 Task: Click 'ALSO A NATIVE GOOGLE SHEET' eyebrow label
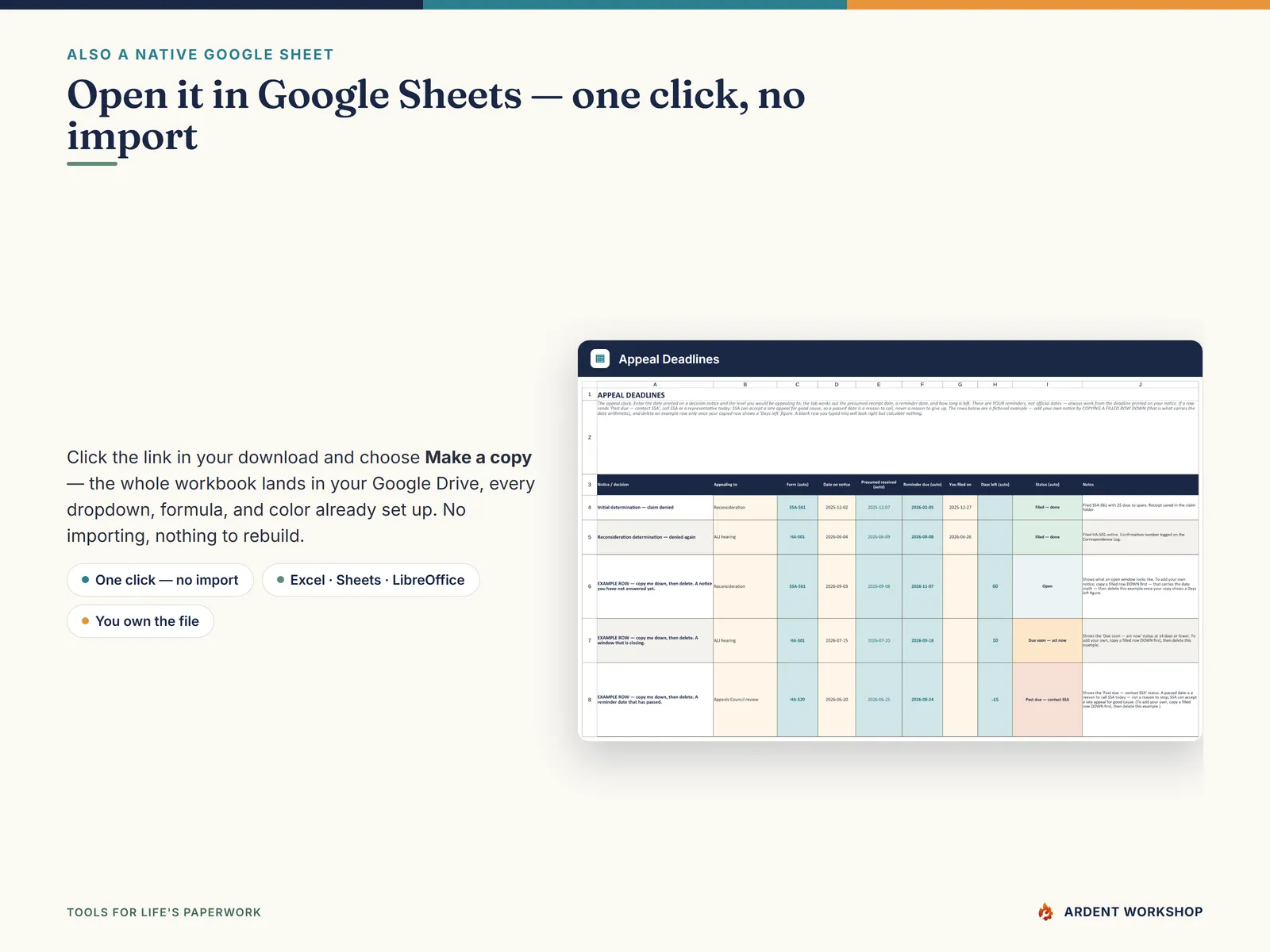click(x=200, y=55)
